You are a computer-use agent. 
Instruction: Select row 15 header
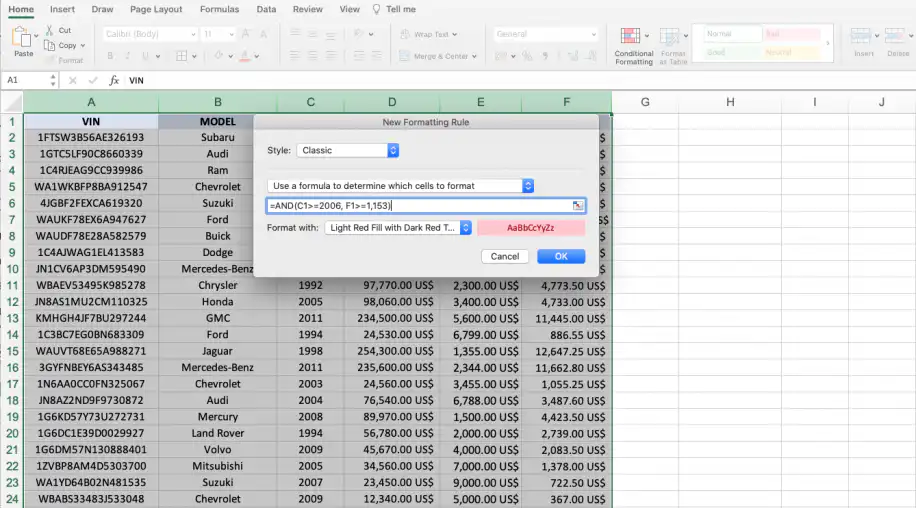(12, 352)
